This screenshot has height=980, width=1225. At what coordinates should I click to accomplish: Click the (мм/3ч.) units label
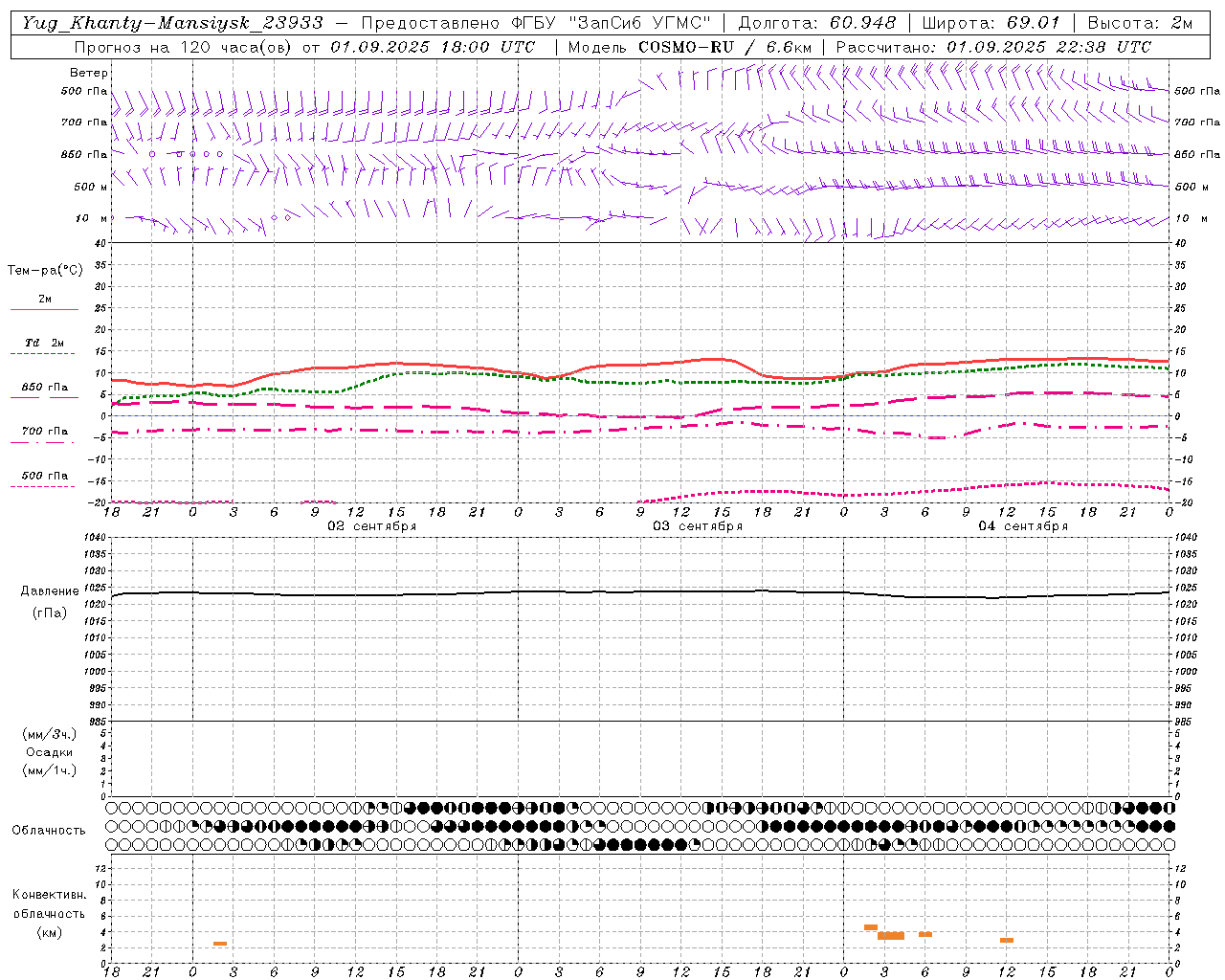(x=50, y=734)
